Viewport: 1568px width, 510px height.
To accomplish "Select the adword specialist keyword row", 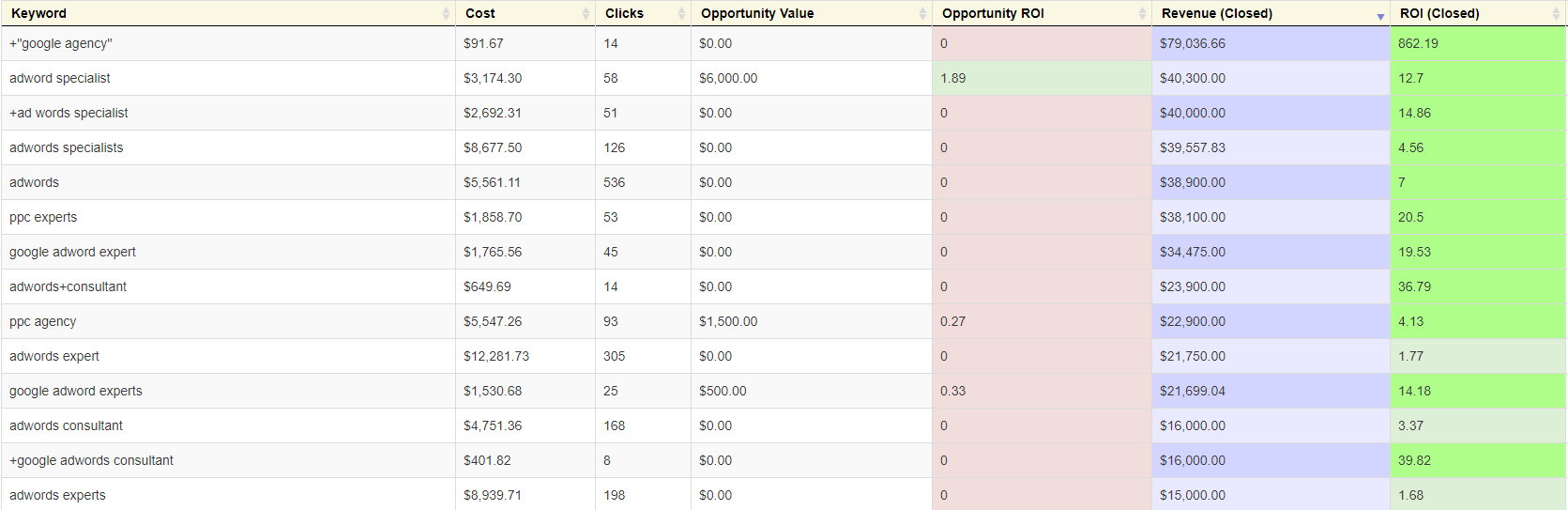I will tap(784, 78).
